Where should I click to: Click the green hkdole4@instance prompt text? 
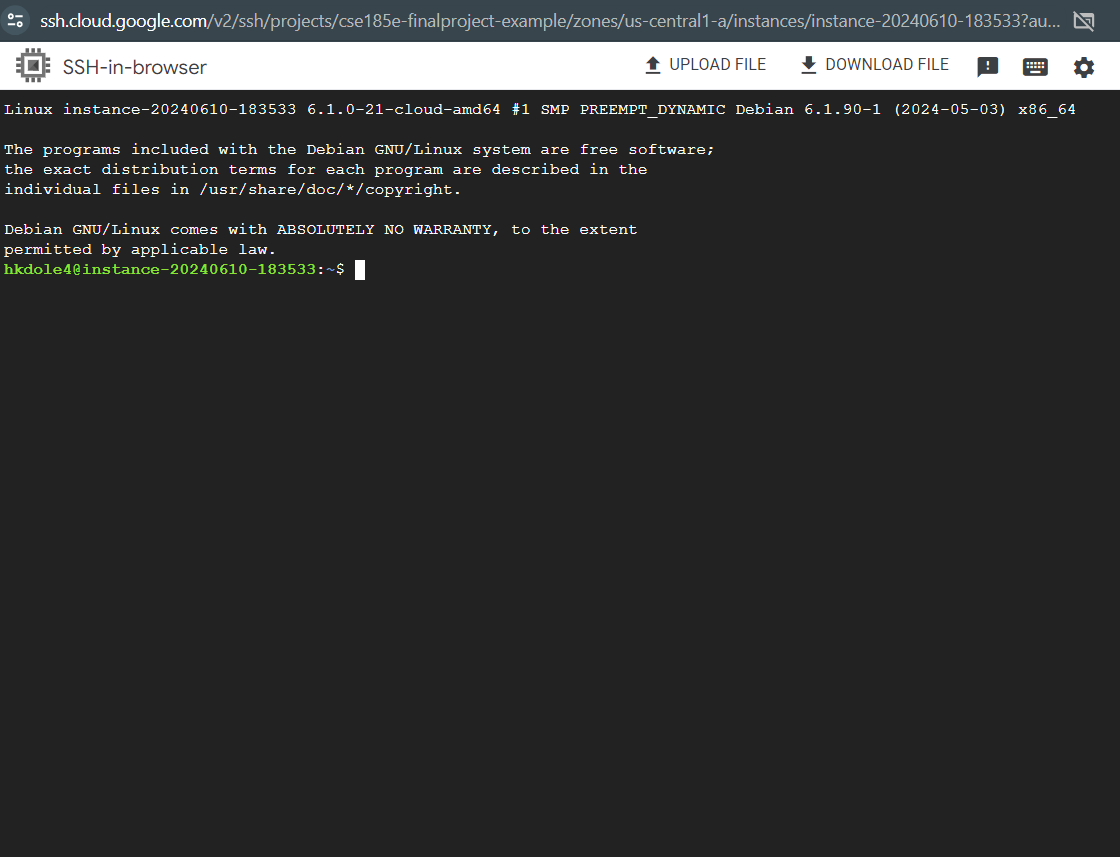[160, 270]
